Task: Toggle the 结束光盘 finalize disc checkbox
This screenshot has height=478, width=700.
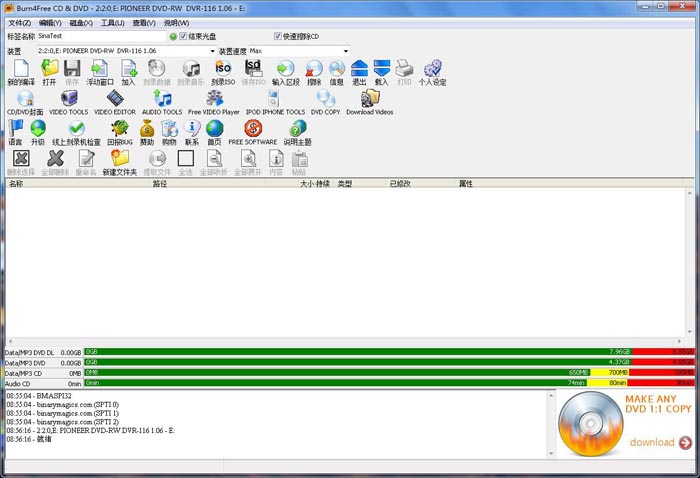Action: tap(183, 36)
